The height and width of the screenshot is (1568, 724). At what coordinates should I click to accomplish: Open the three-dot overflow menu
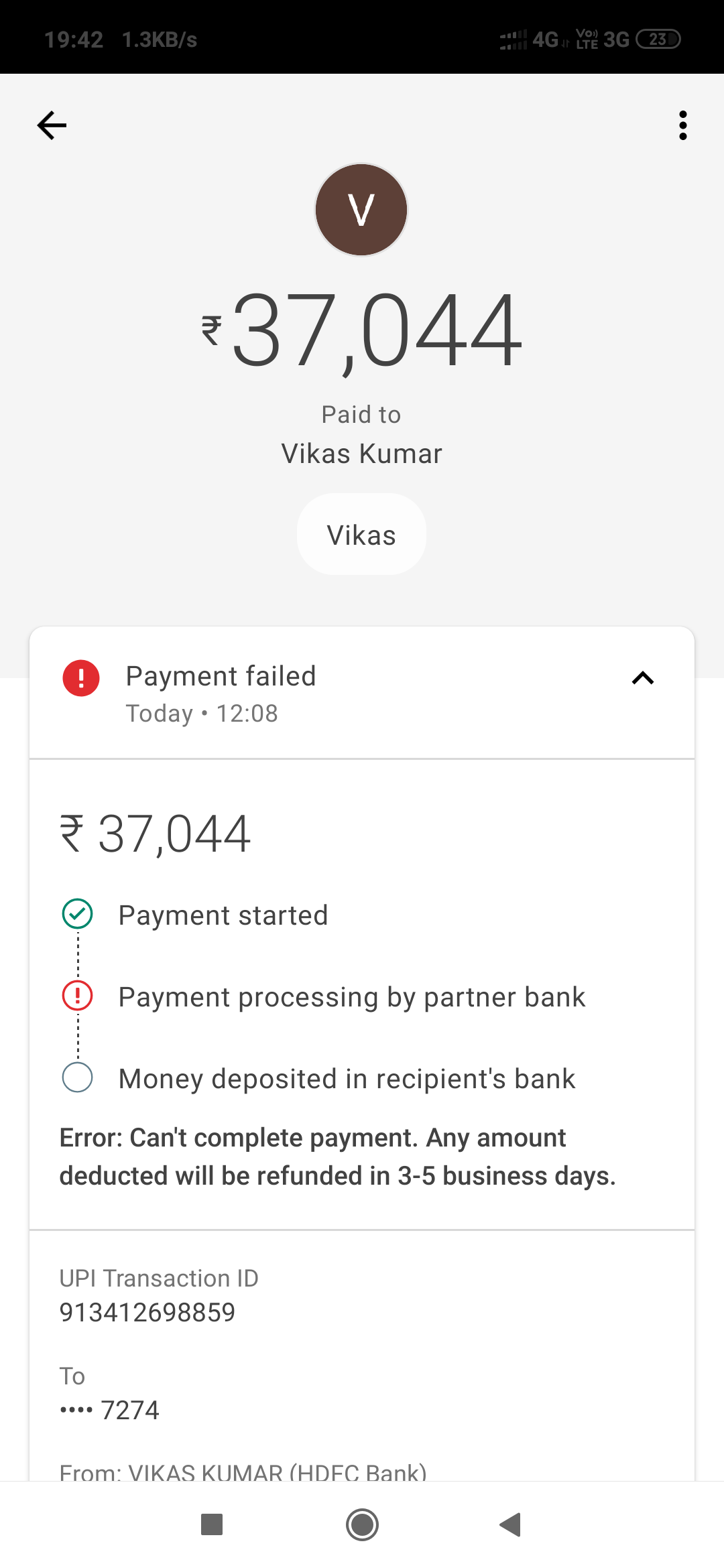pos(682,125)
